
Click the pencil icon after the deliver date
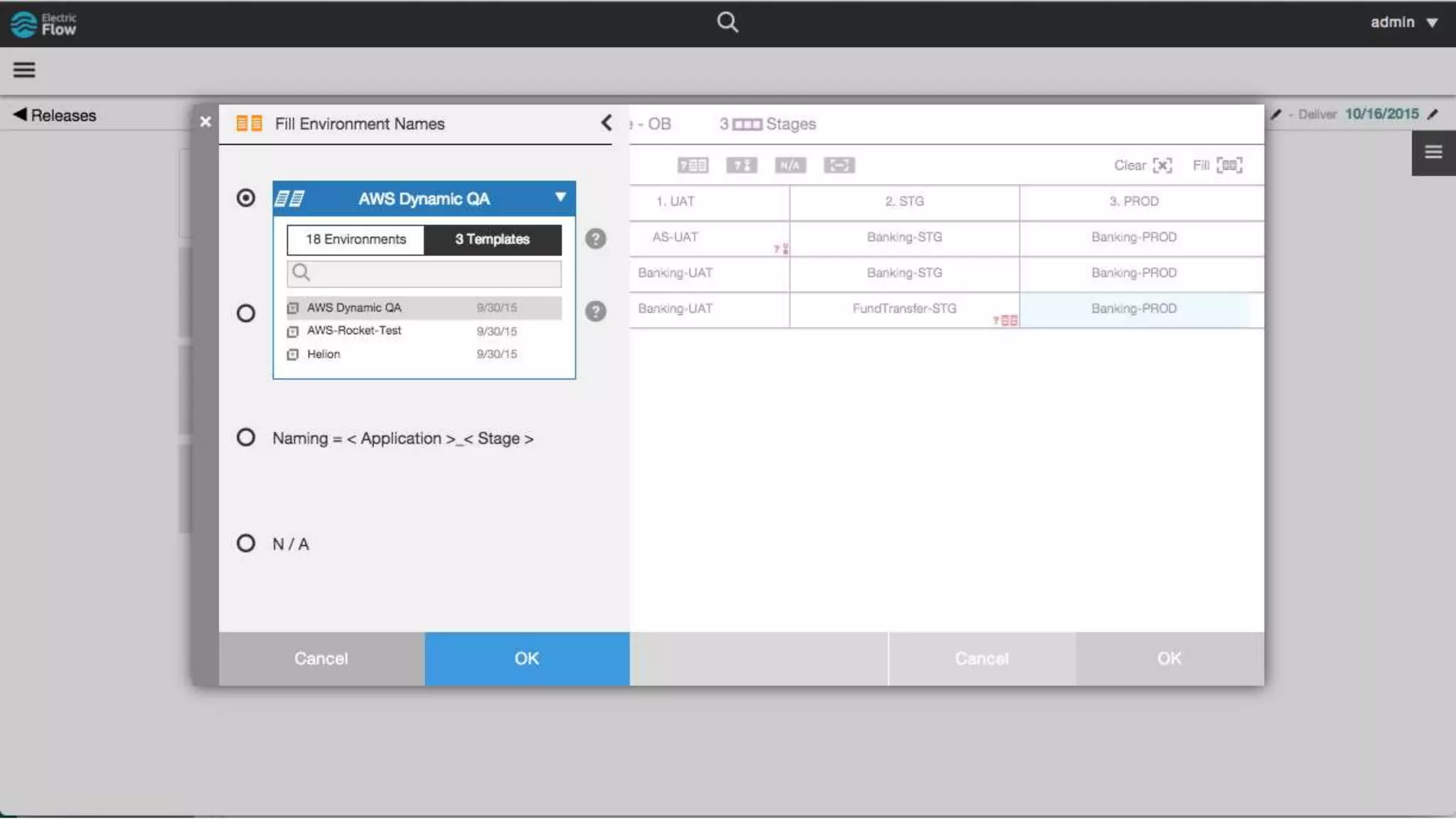click(1433, 114)
